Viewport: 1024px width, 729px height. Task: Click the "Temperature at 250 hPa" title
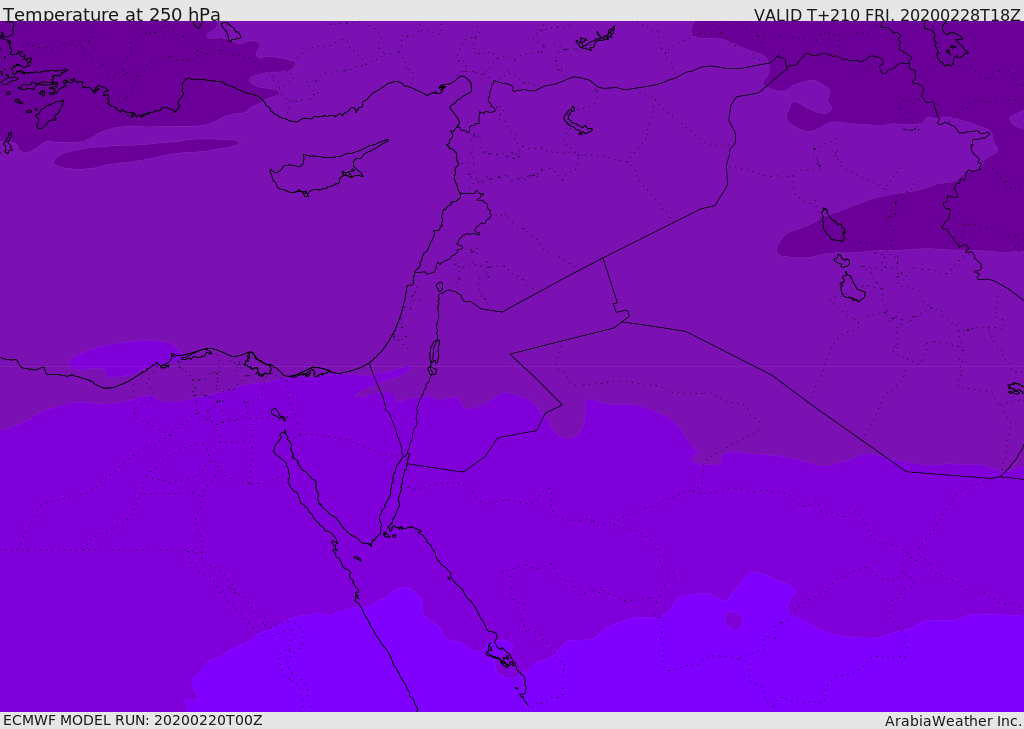click(111, 15)
